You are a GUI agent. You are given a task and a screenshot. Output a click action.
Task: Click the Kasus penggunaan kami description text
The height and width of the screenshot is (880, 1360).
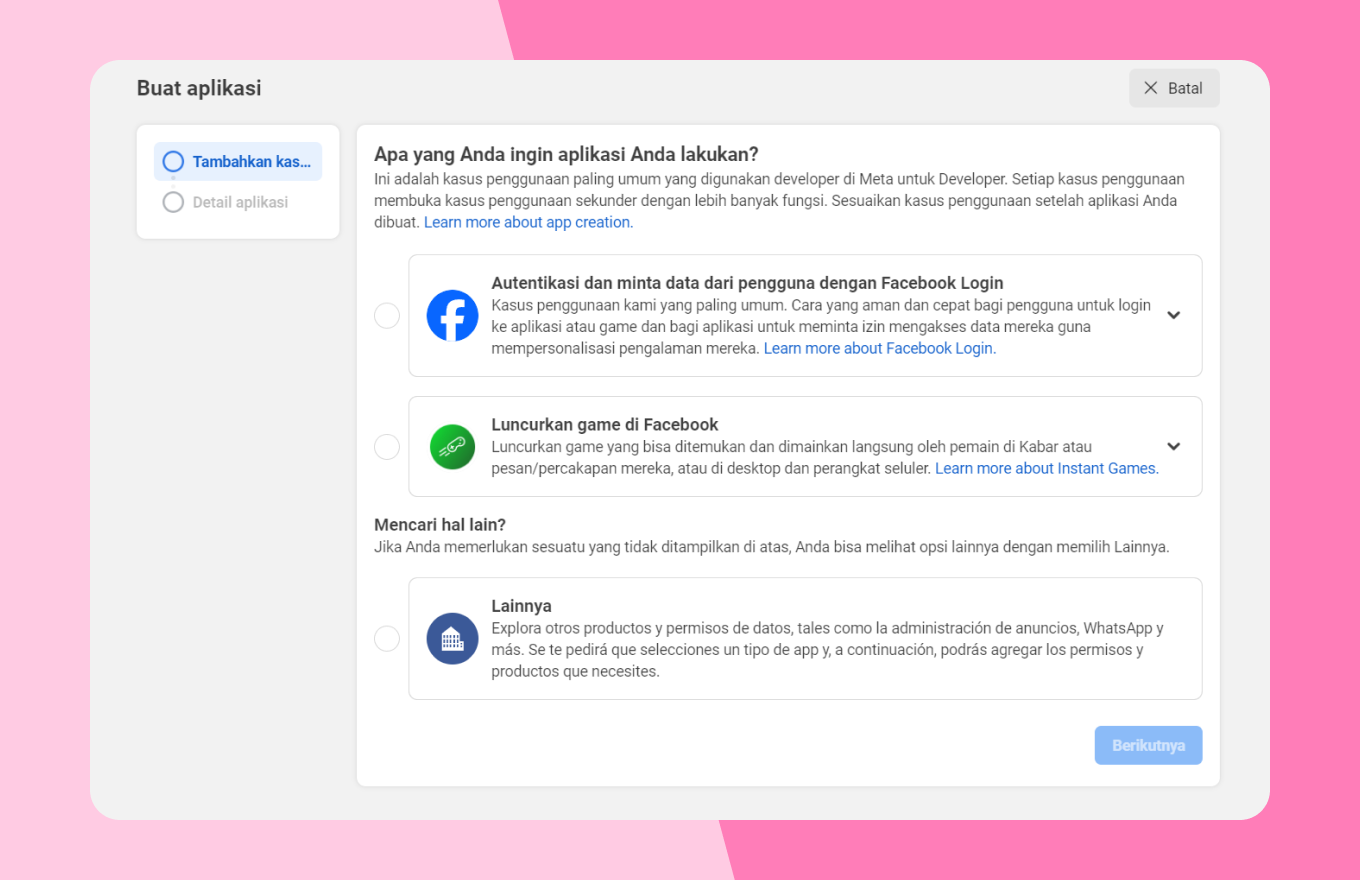821,327
